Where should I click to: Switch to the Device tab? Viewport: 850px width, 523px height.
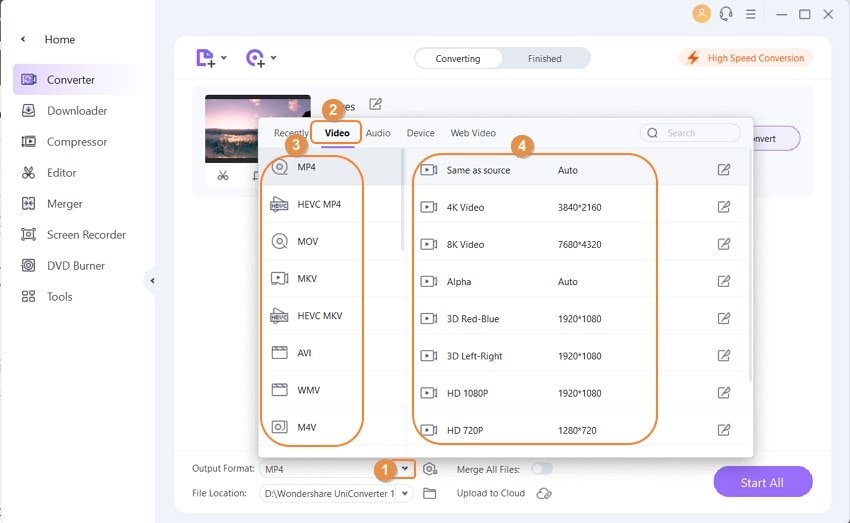pos(420,133)
